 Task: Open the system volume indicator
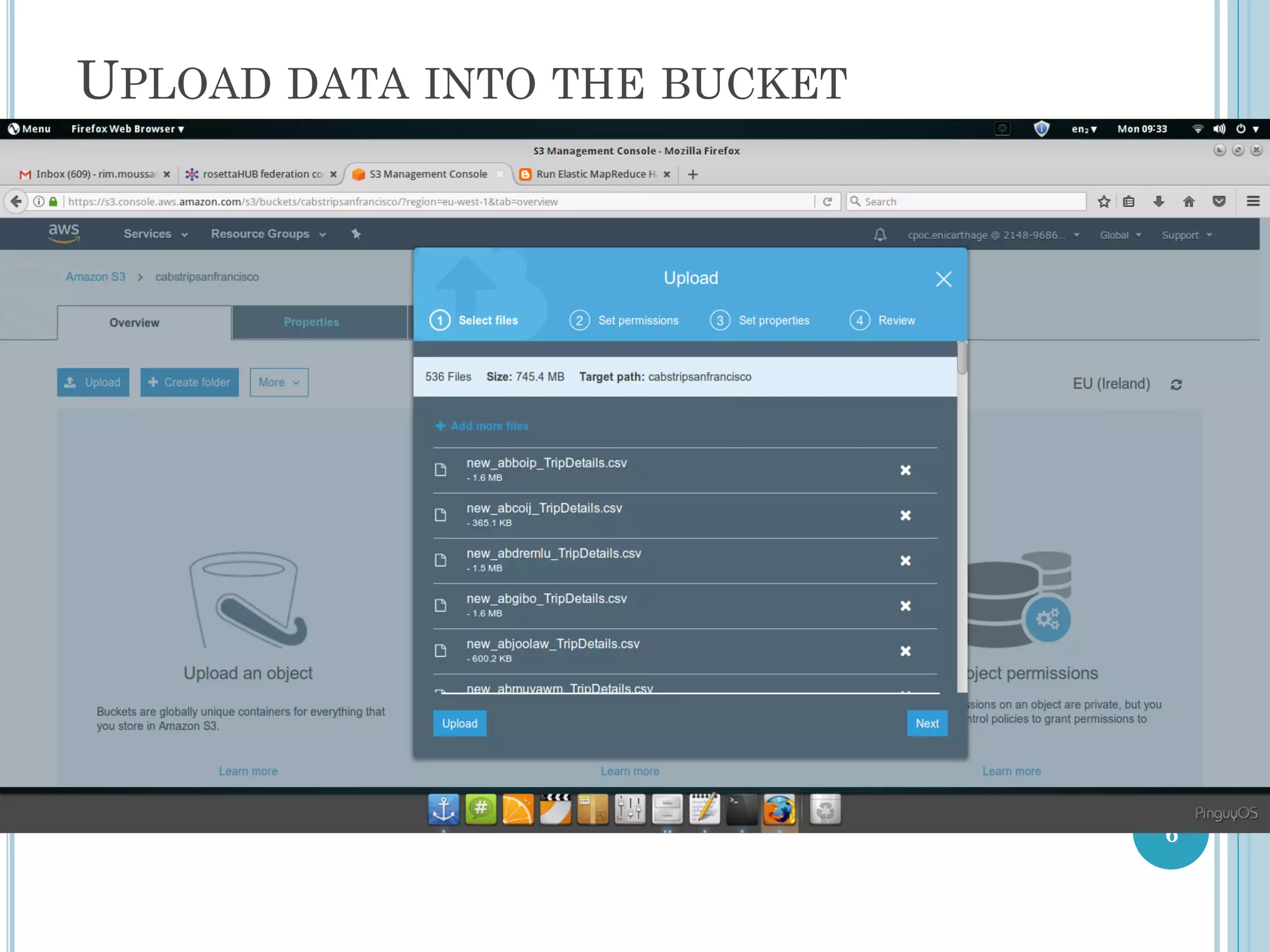pyautogui.click(x=1219, y=129)
